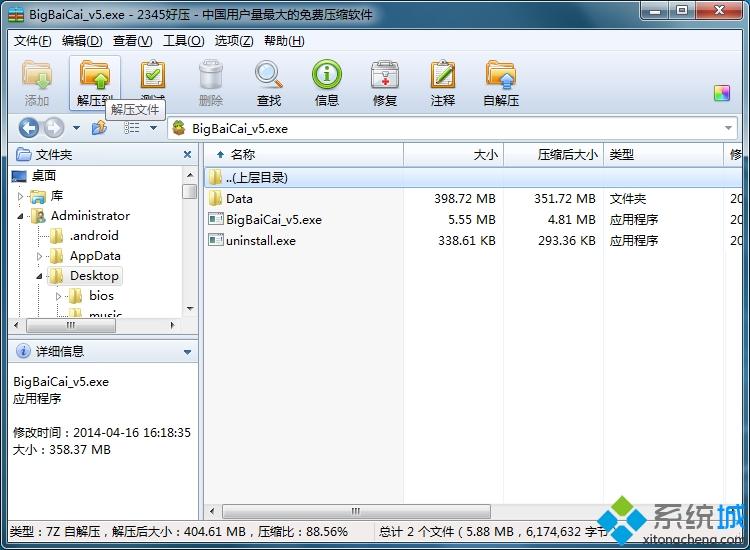
Task: Click folder tree horizontal scrollbar thumb
Action: (71, 325)
